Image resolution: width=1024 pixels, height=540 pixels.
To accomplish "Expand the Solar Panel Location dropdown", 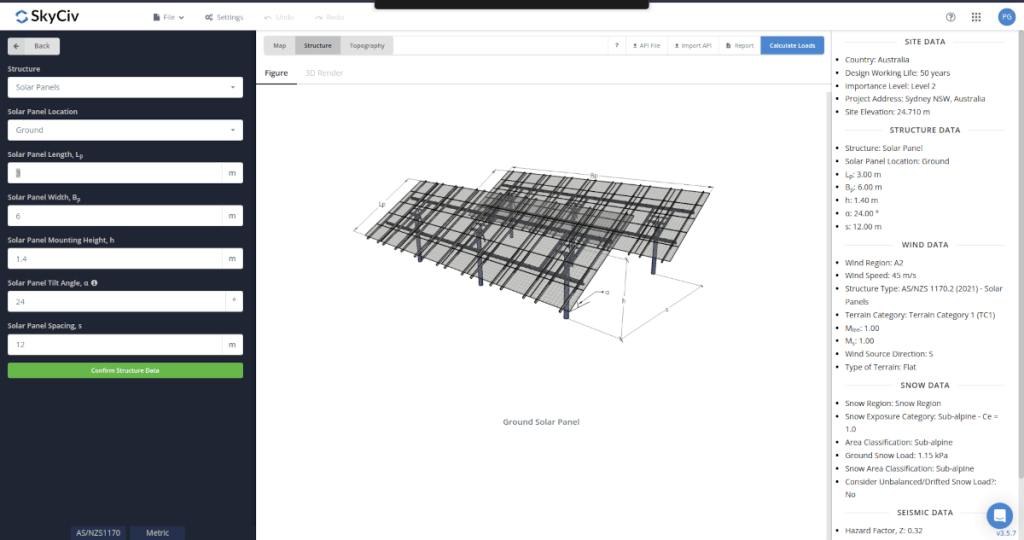I will tap(125, 130).
